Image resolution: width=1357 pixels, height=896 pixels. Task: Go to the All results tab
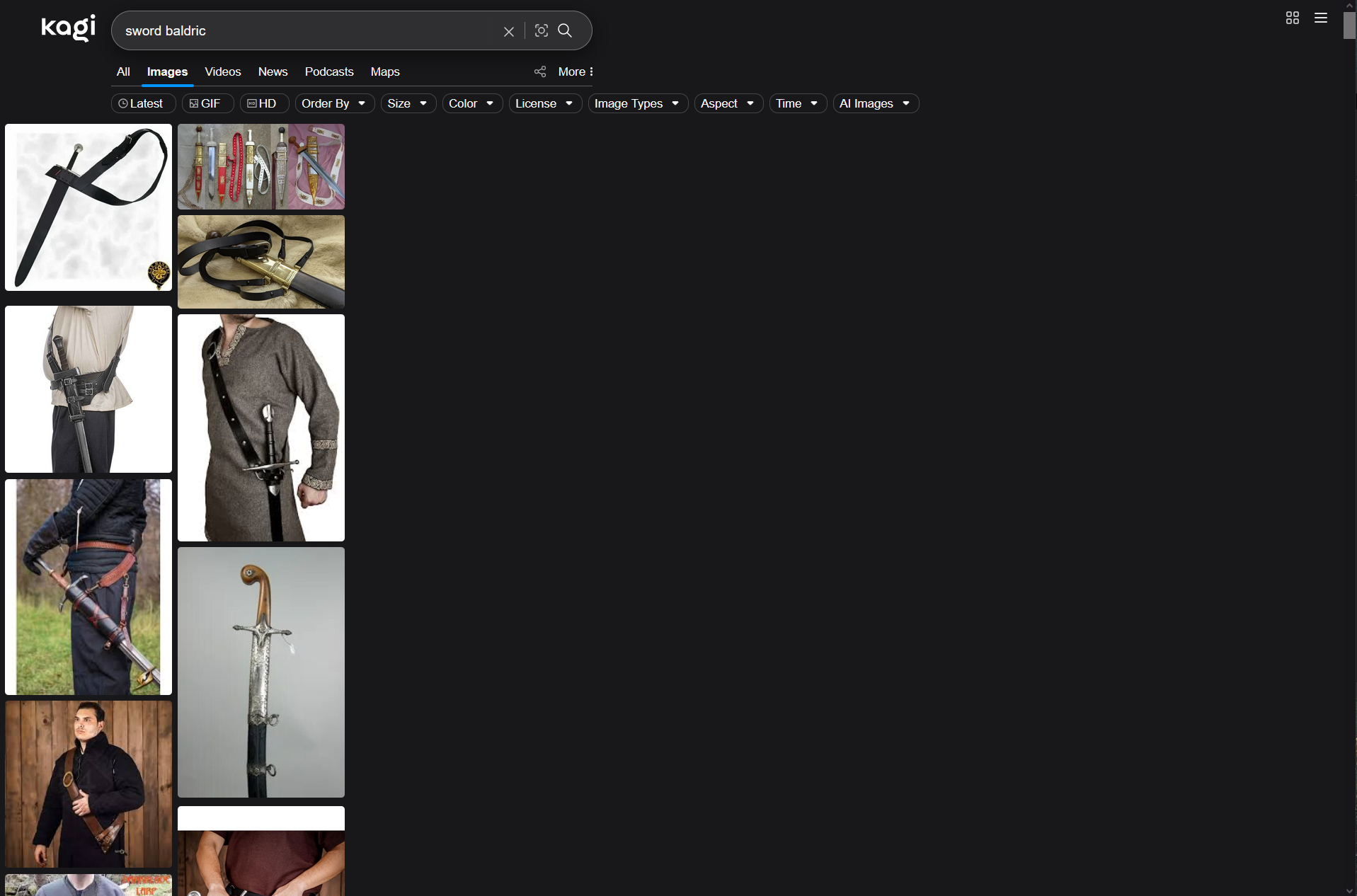tap(123, 71)
